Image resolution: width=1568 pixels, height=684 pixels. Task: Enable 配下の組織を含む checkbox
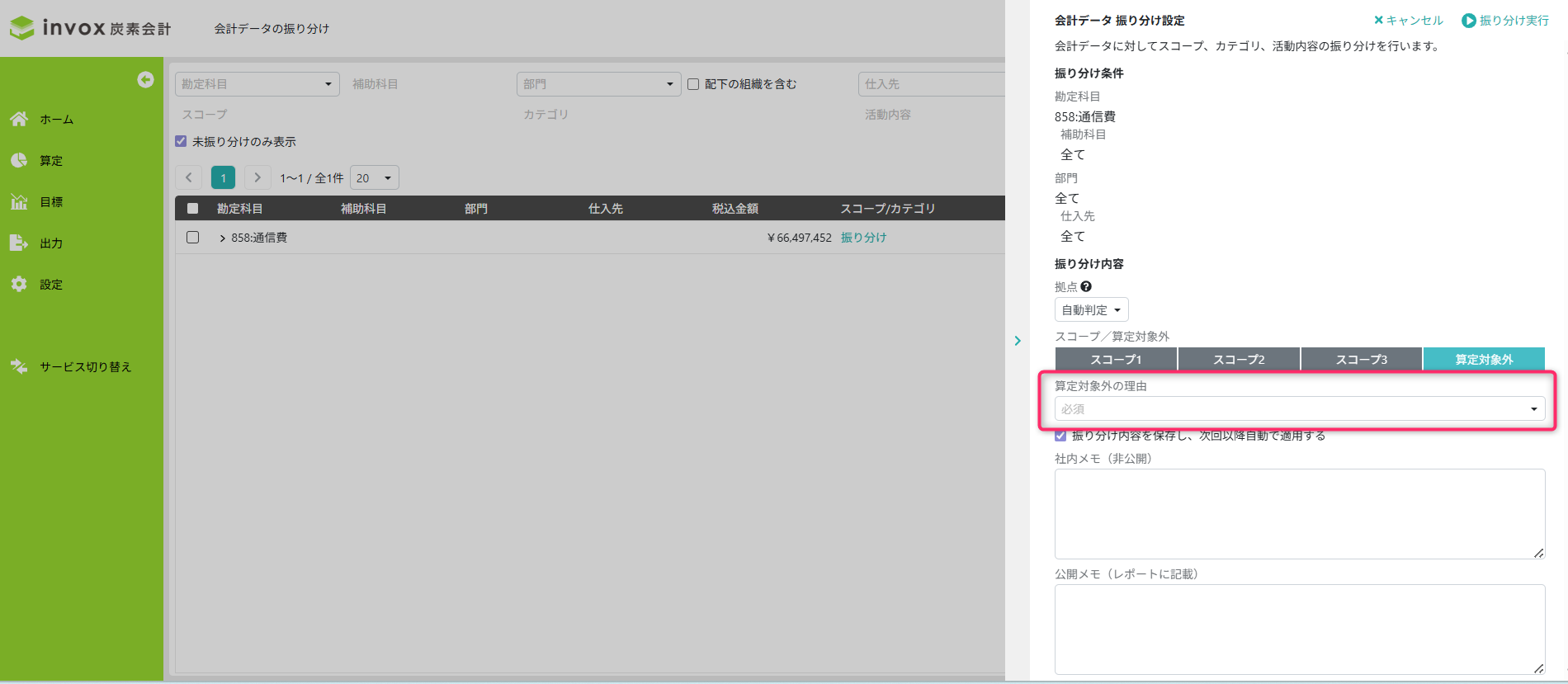(693, 84)
